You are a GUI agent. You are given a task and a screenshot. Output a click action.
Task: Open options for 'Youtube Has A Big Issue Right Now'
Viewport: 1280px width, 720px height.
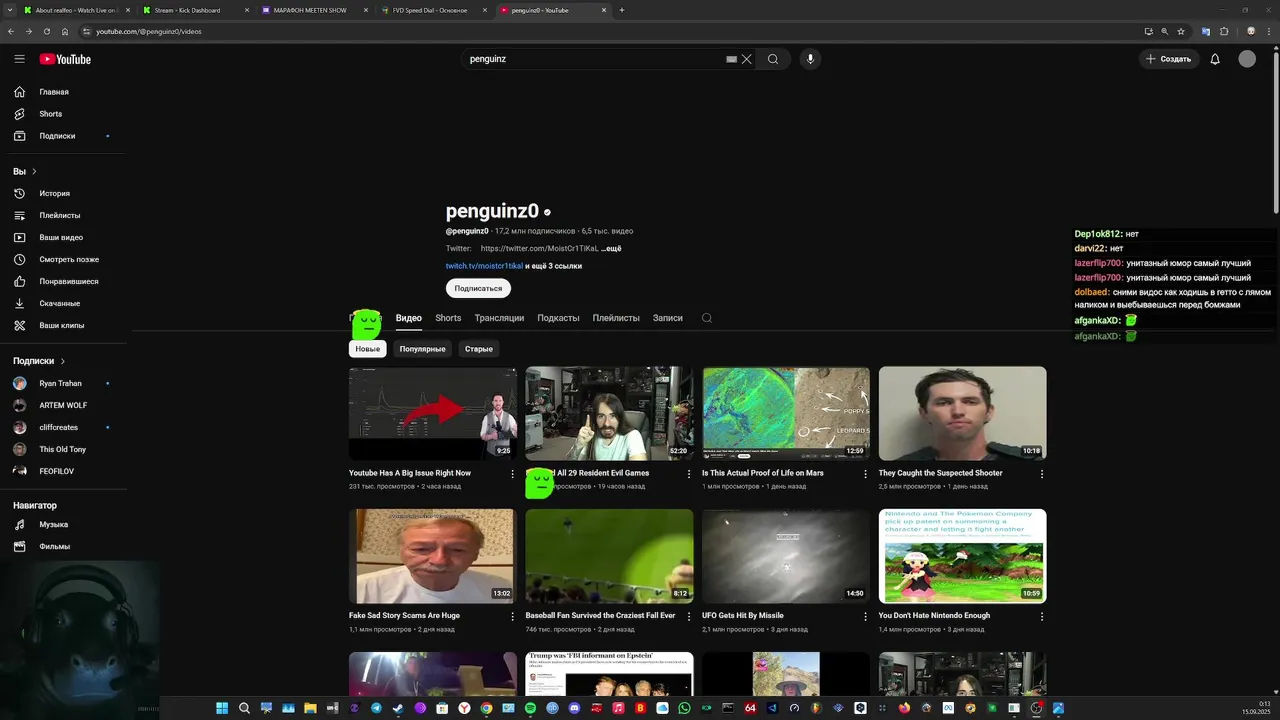coord(512,474)
